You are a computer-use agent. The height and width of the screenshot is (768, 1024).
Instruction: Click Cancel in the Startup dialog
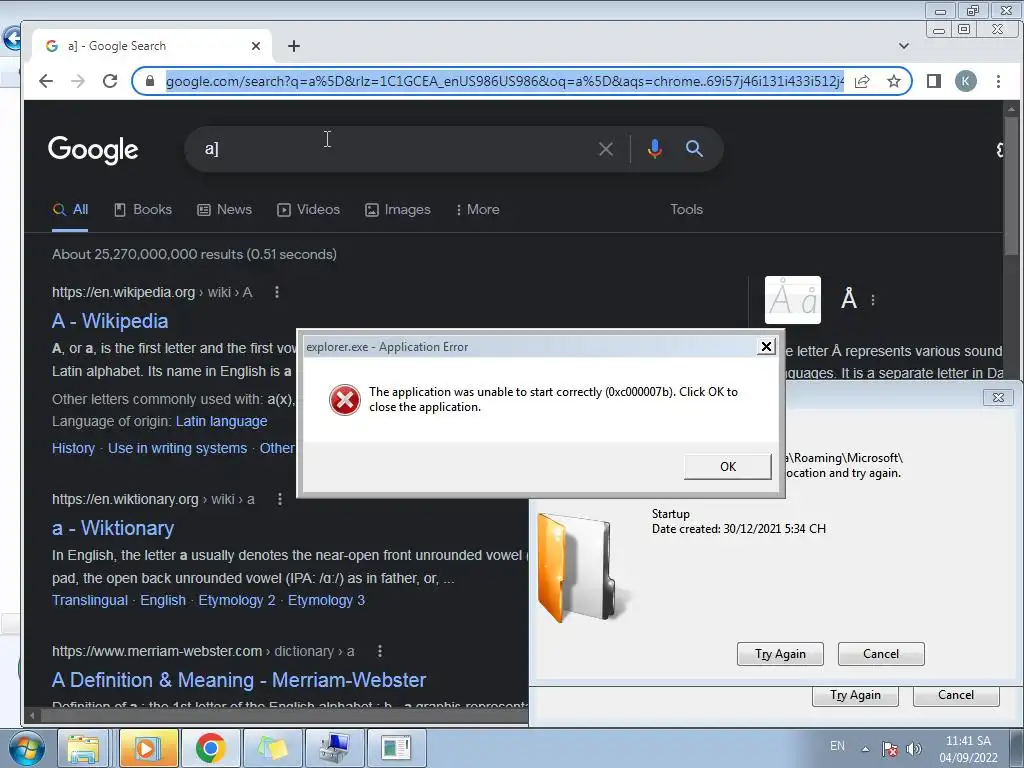coord(881,654)
